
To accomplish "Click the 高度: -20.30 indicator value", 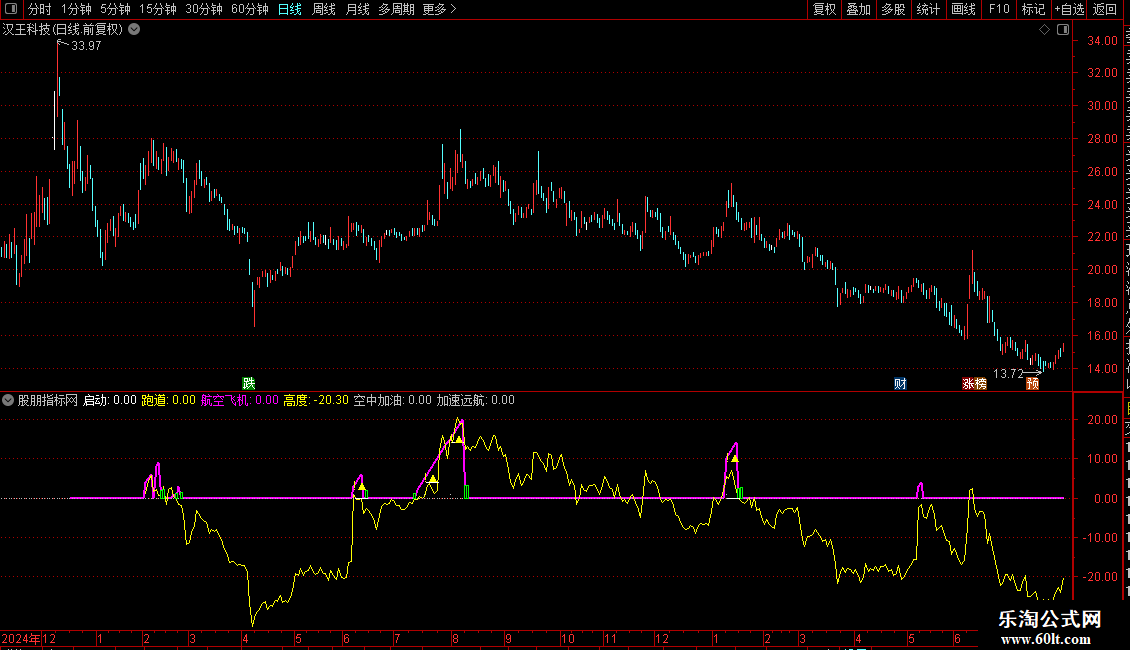I will pyautogui.click(x=316, y=400).
